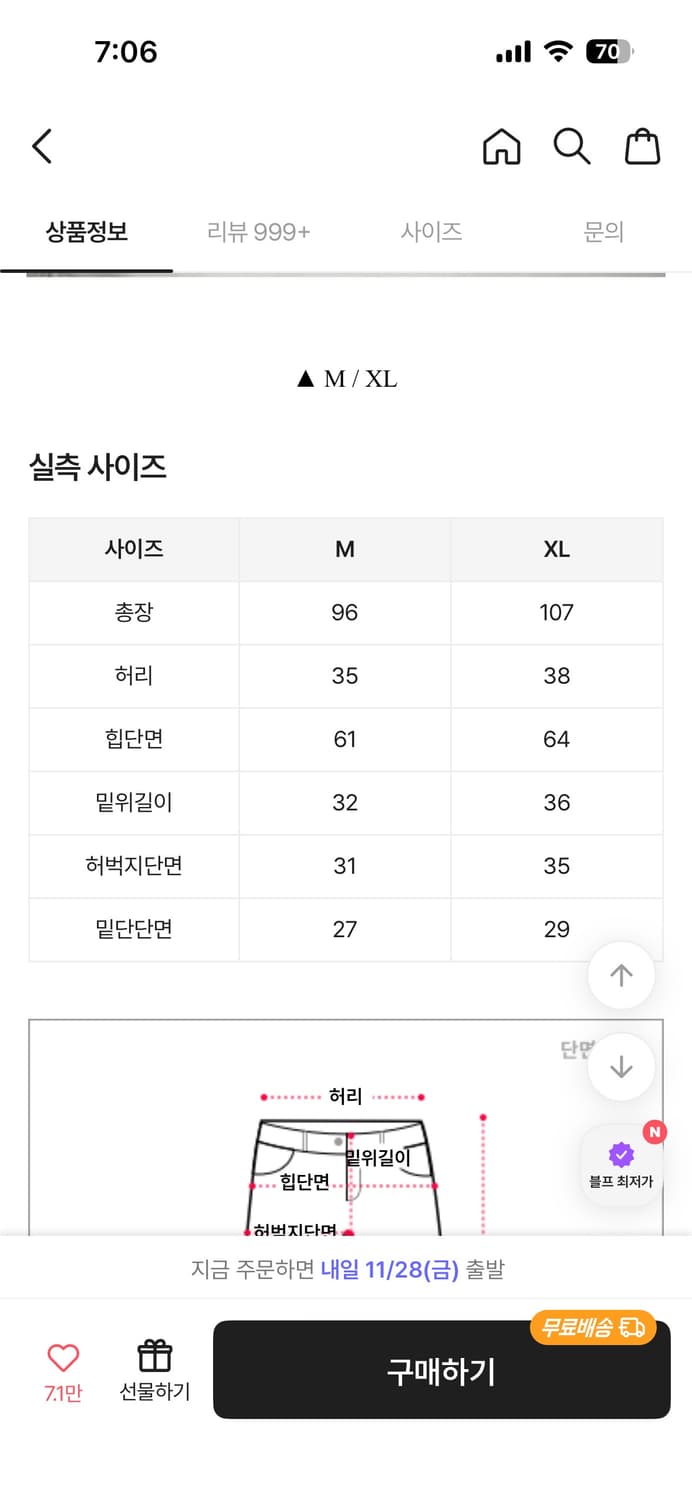Open the 내일 11/28(금) 출발 shipping banner
The width and height of the screenshot is (692, 1500).
[346, 1268]
